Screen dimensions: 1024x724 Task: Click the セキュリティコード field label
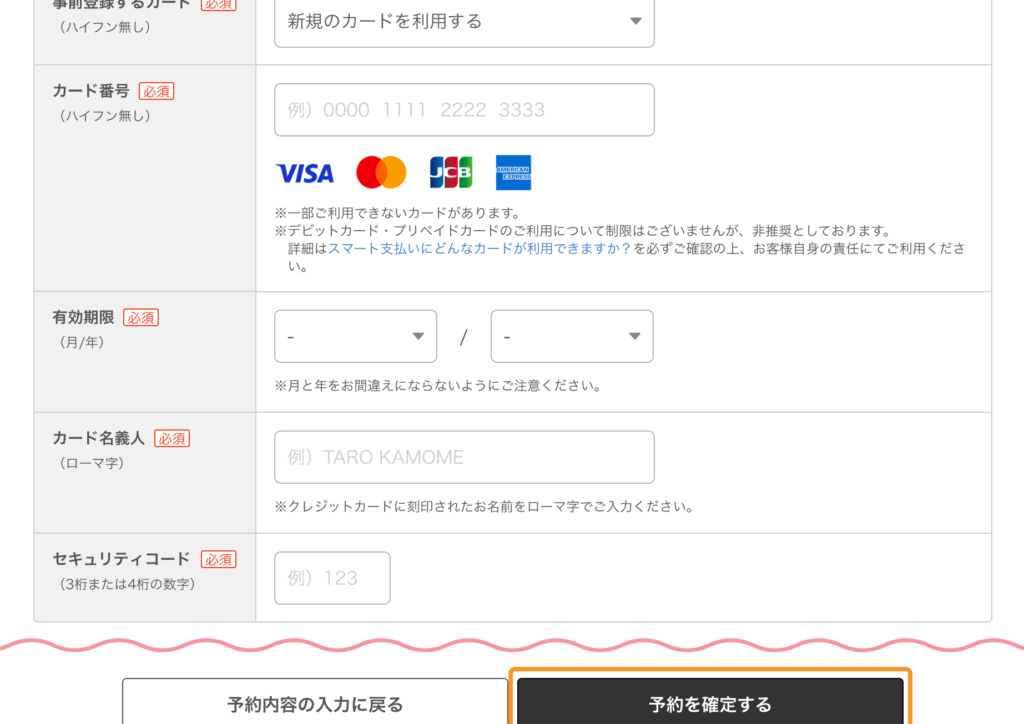(x=121, y=560)
